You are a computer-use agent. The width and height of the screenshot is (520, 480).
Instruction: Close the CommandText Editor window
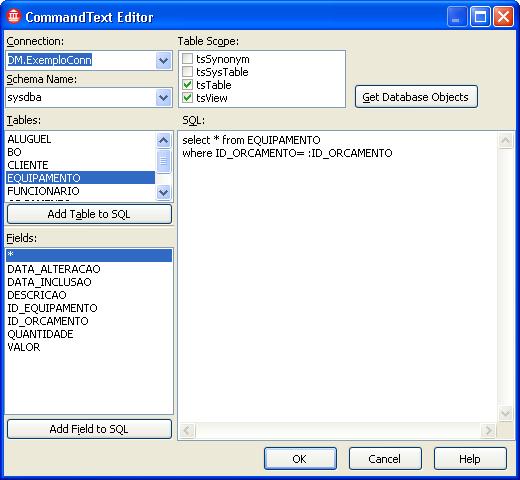point(503,17)
